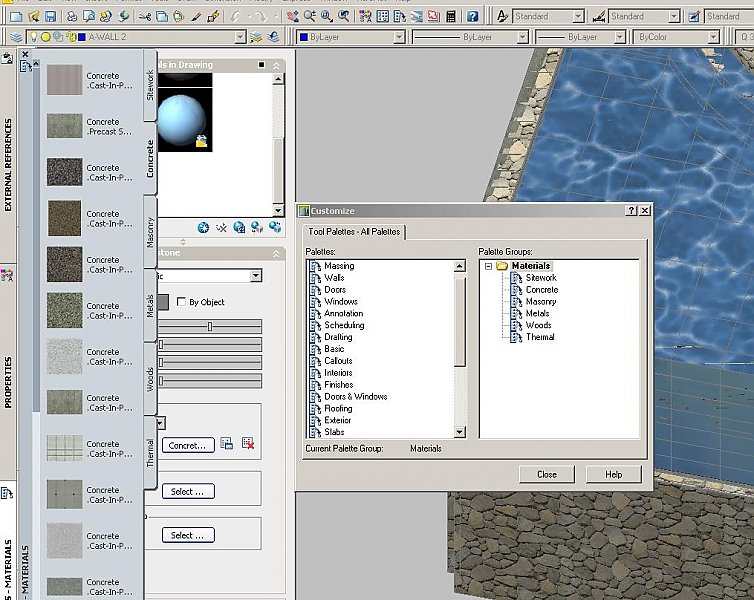The image size is (754, 600).
Task: Click the red X delete-map icon beside Concret button
Action: coord(248,444)
